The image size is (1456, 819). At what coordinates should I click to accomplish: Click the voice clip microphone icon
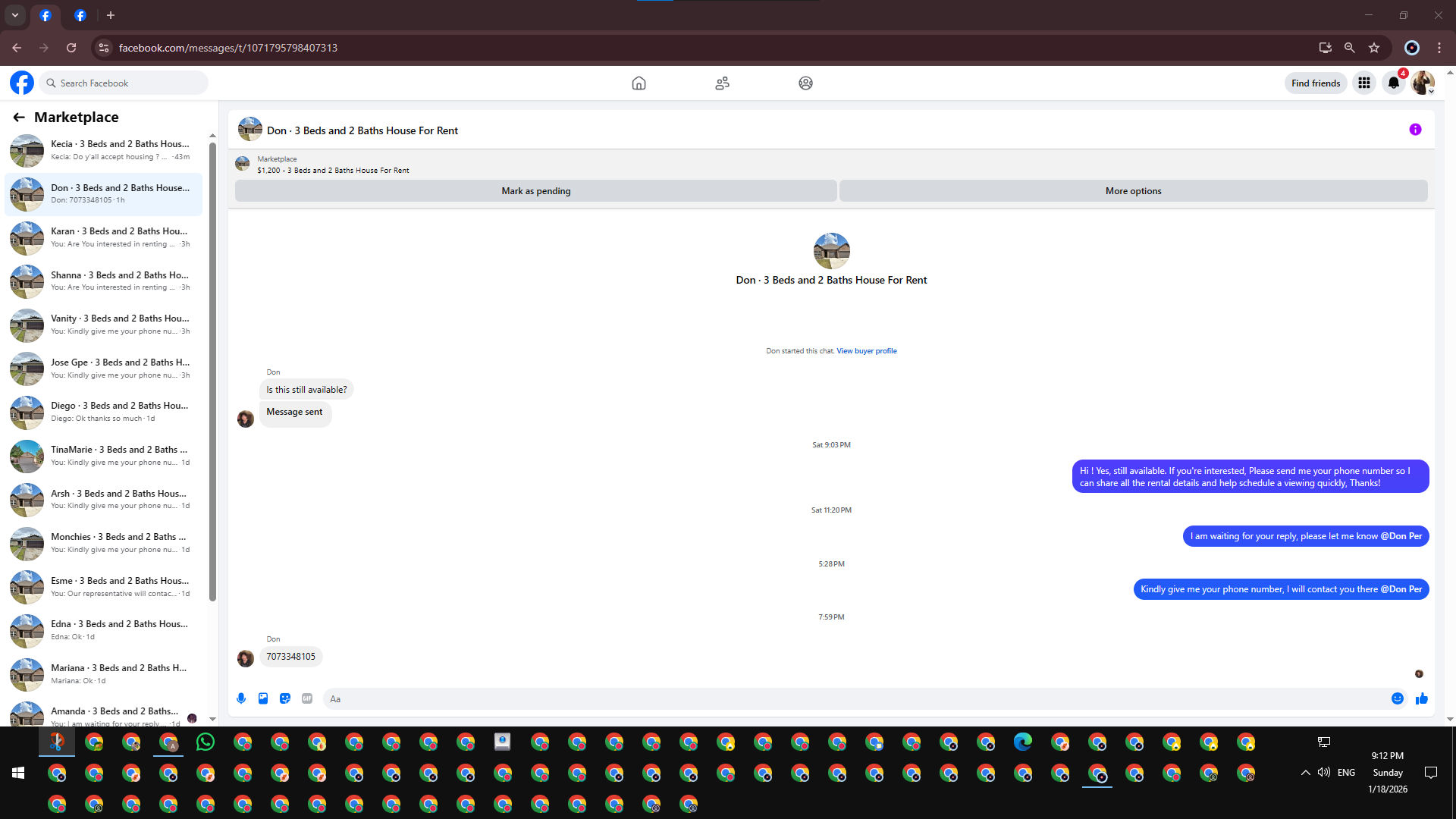(241, 698)
